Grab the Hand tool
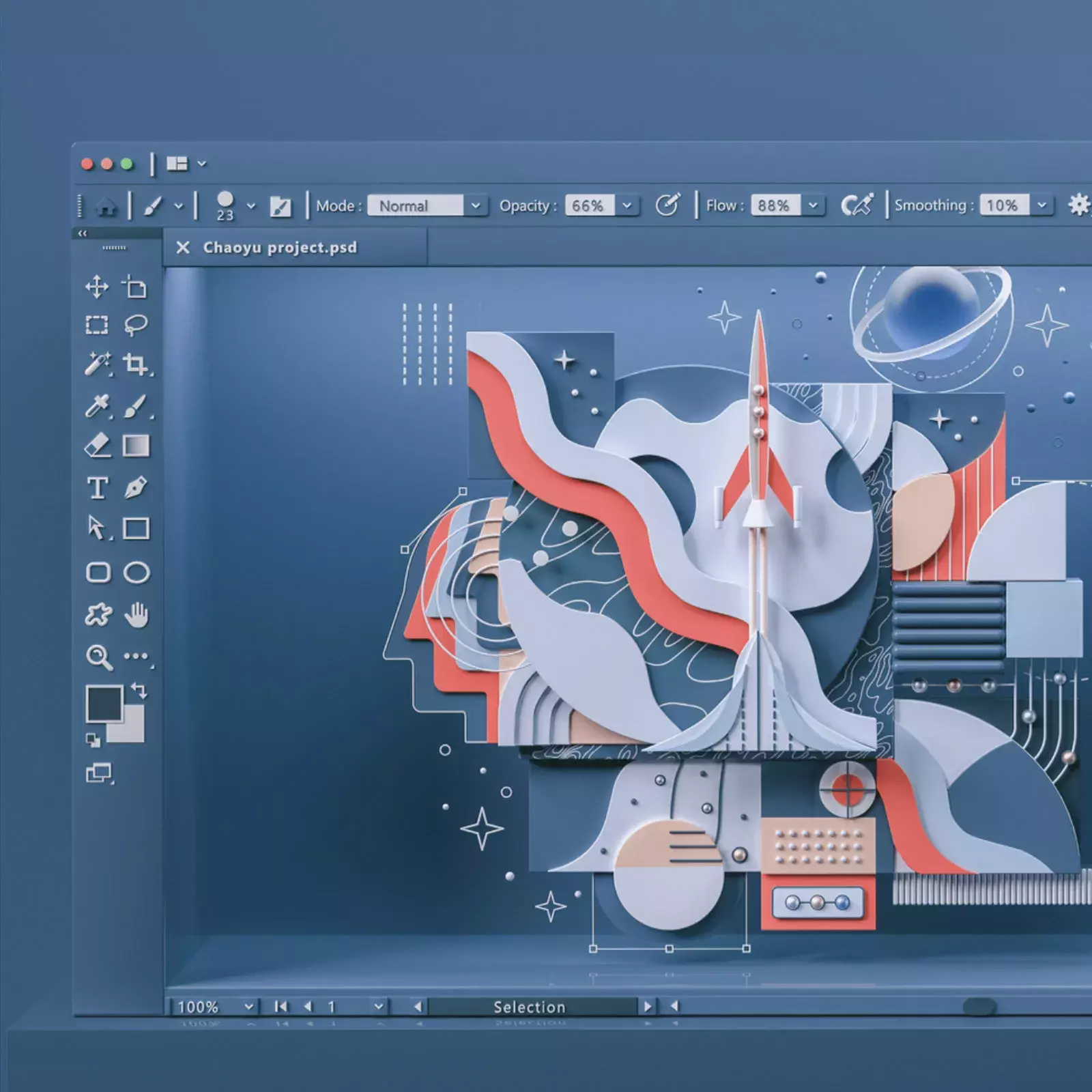This screenshot has height=1092, width=1092. [135, 616]
